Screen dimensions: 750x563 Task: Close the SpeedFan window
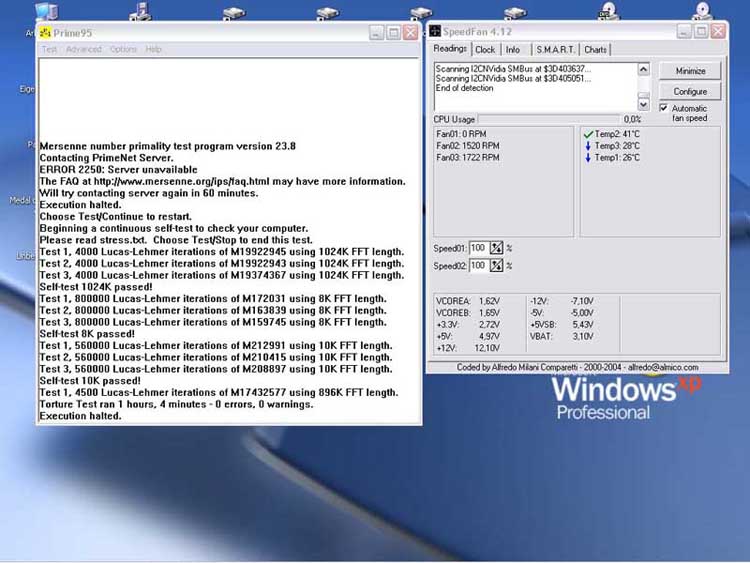click(x=718, y=32)
